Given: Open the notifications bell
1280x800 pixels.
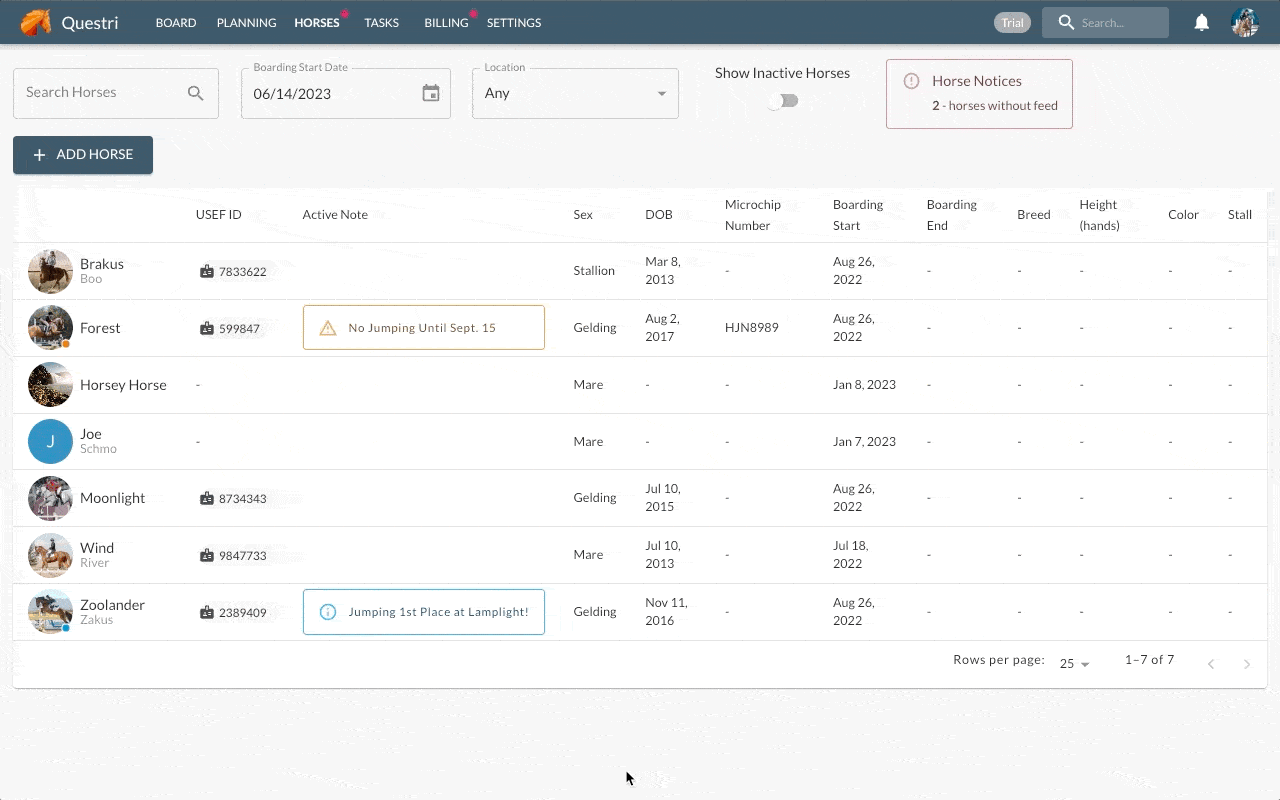Looking at the screenshot, I should click(1202, 23).
